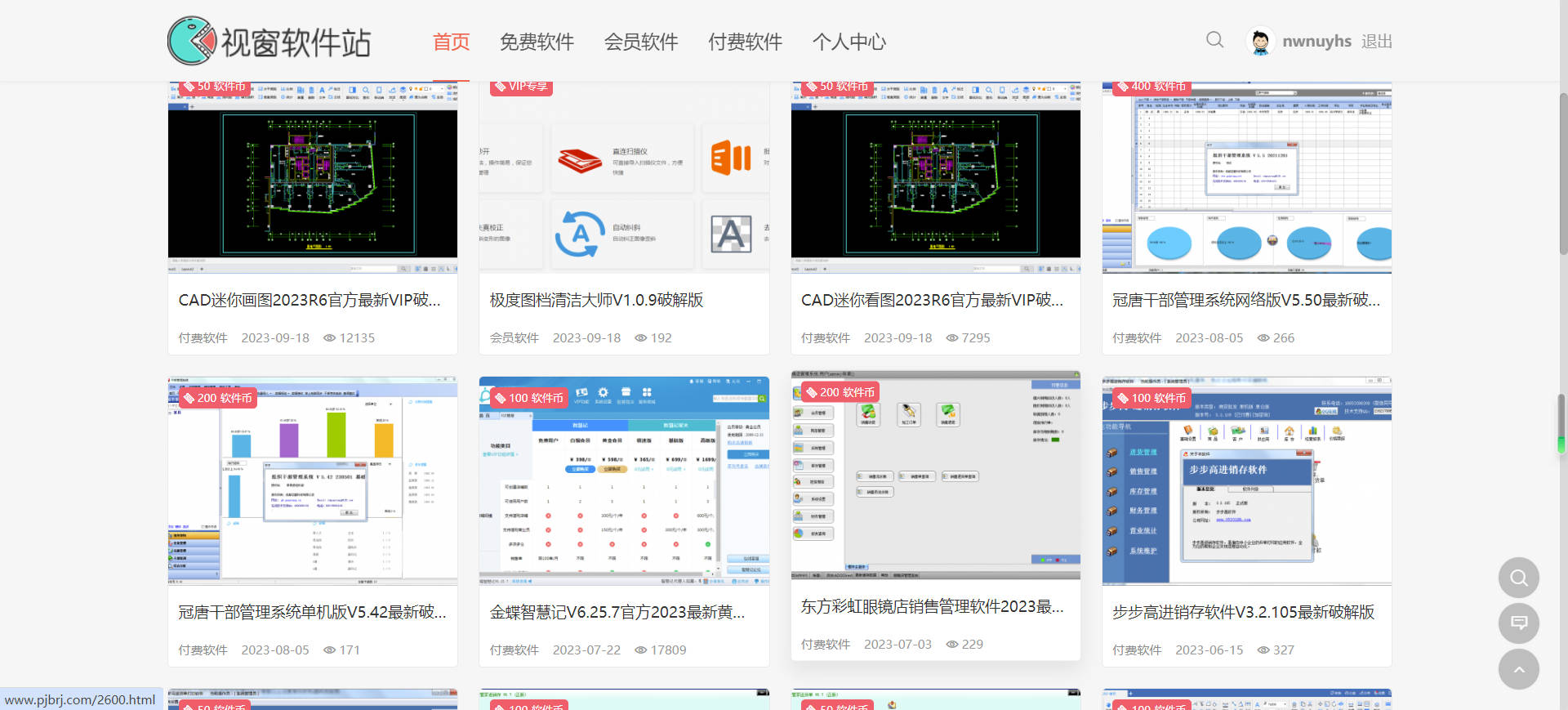Open the user avatar icon
Viewport: 1568px width, 710px height.
(x=1260, y=42)
